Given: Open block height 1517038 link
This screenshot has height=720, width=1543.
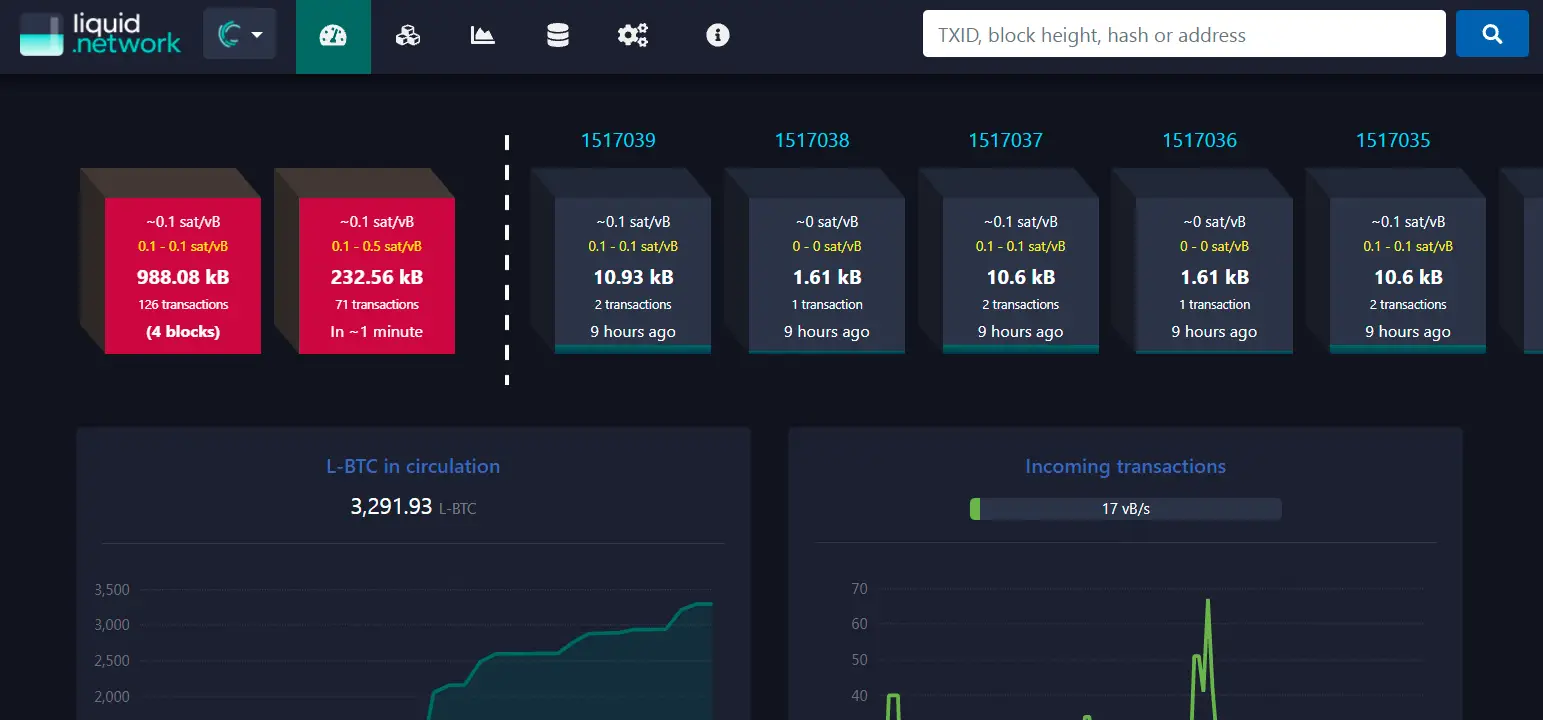Looking at the screenshot, I should pyautogui.click(x=812, y=141).
